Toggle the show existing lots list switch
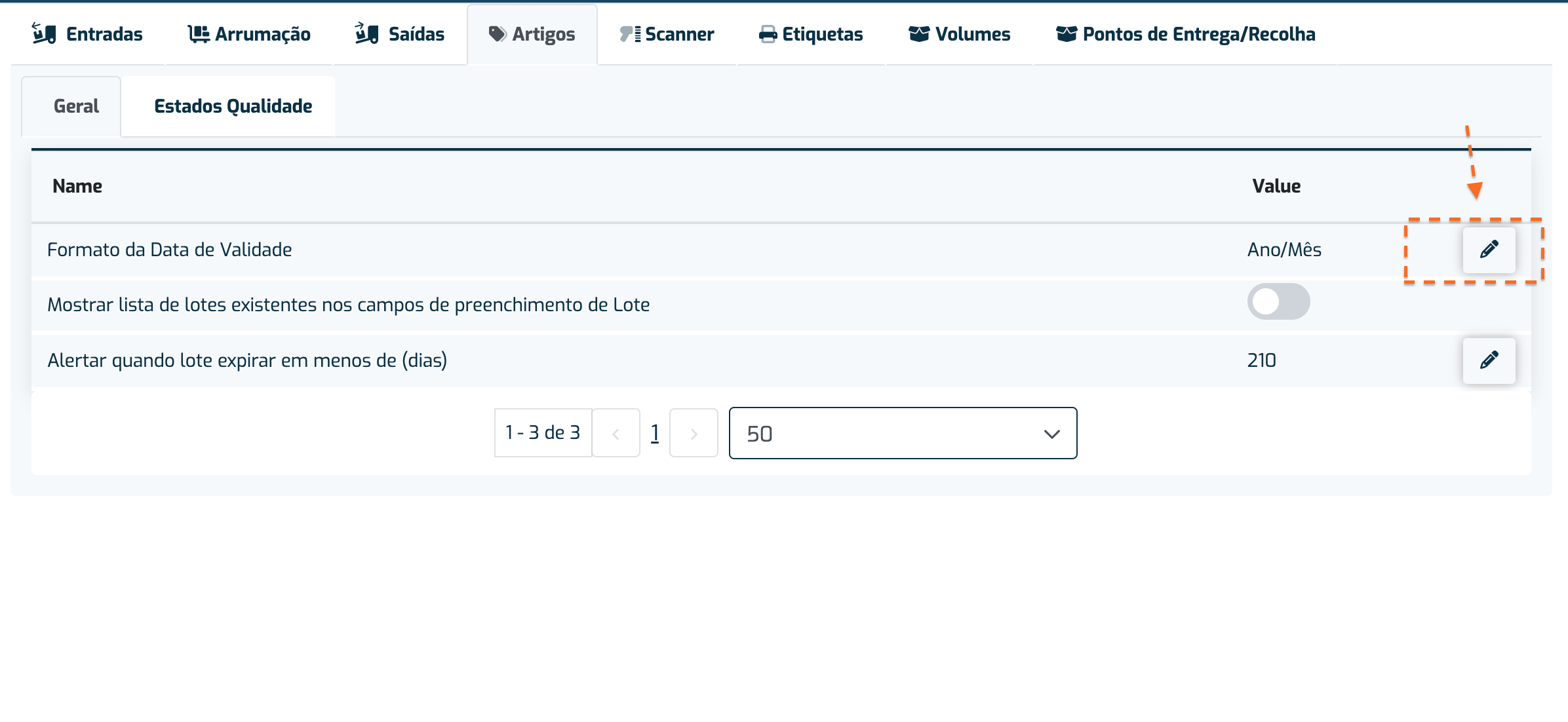 [x=1278, y=302]
